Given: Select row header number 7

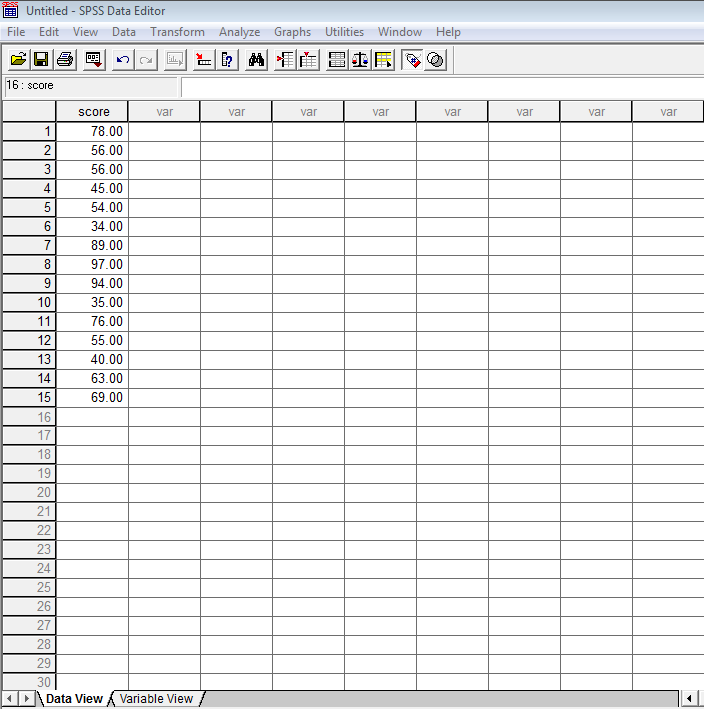Looking at the screenshot, I should tap(29, 246).
